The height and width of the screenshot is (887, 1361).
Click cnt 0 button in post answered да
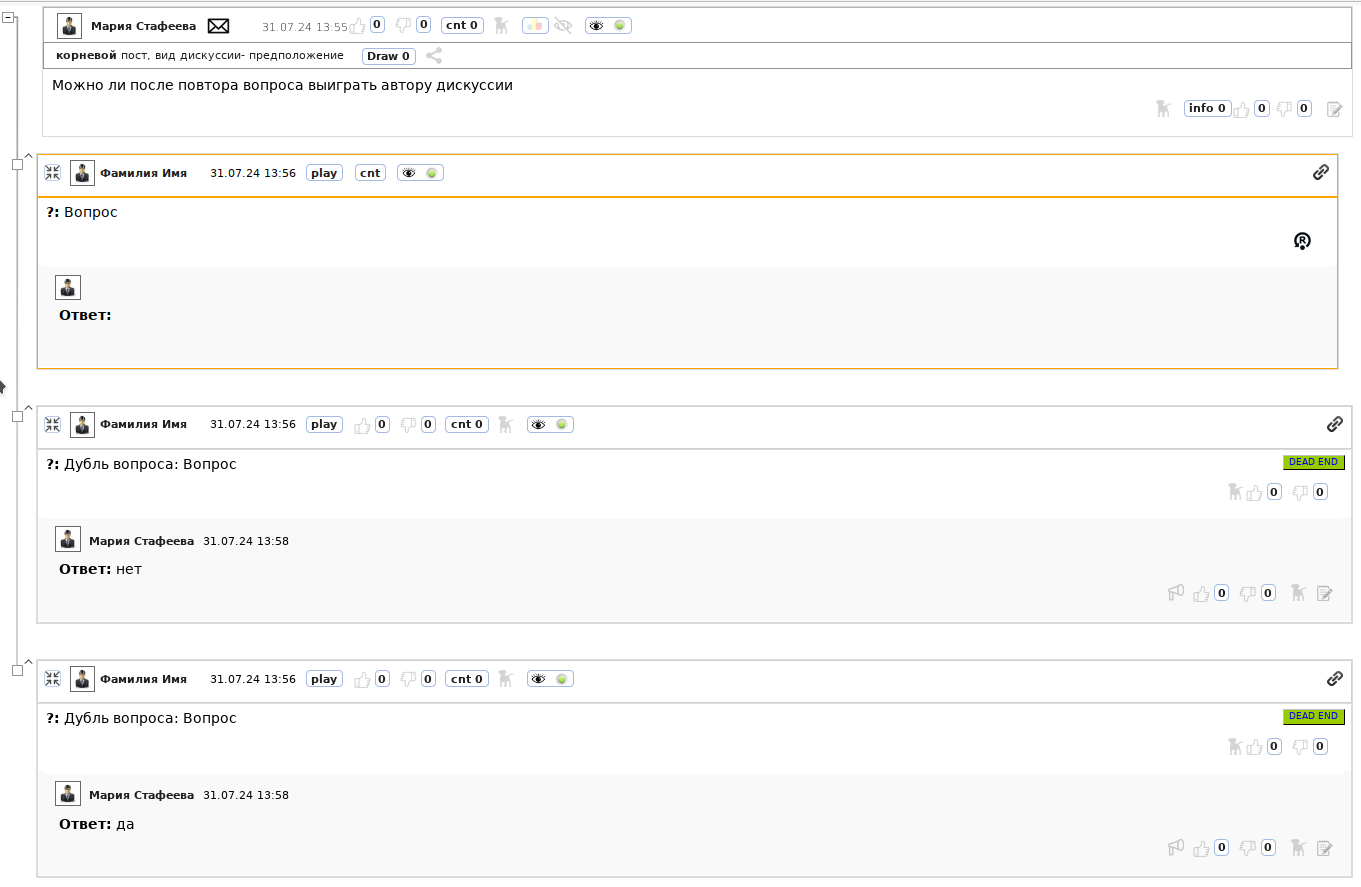(467, 679)
